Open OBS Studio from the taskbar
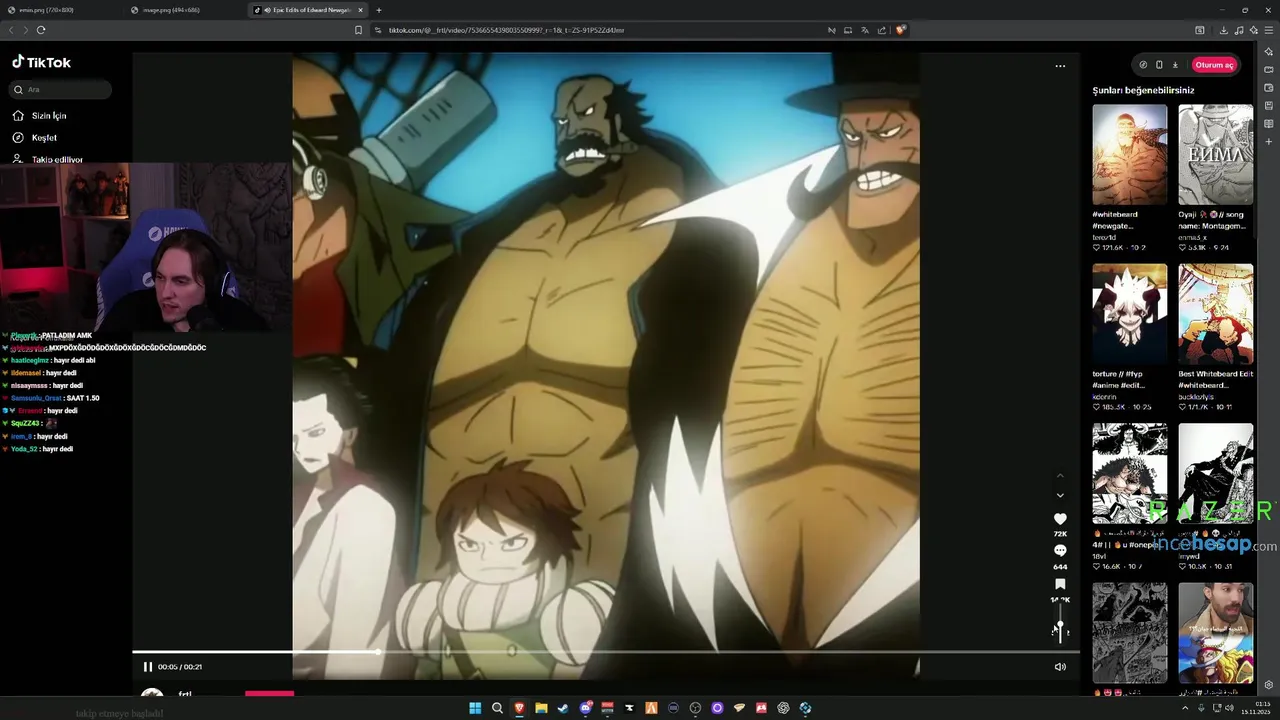This screenshot has height=720, width=1280. click(695, 708)
